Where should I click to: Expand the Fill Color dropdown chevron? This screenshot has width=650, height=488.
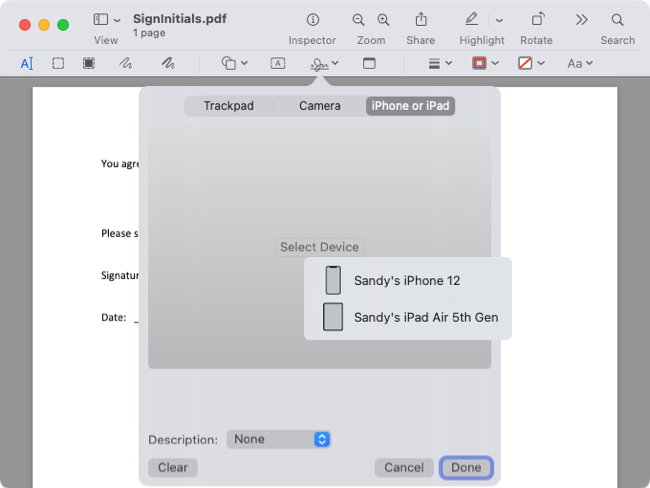(x=541, y=63)
